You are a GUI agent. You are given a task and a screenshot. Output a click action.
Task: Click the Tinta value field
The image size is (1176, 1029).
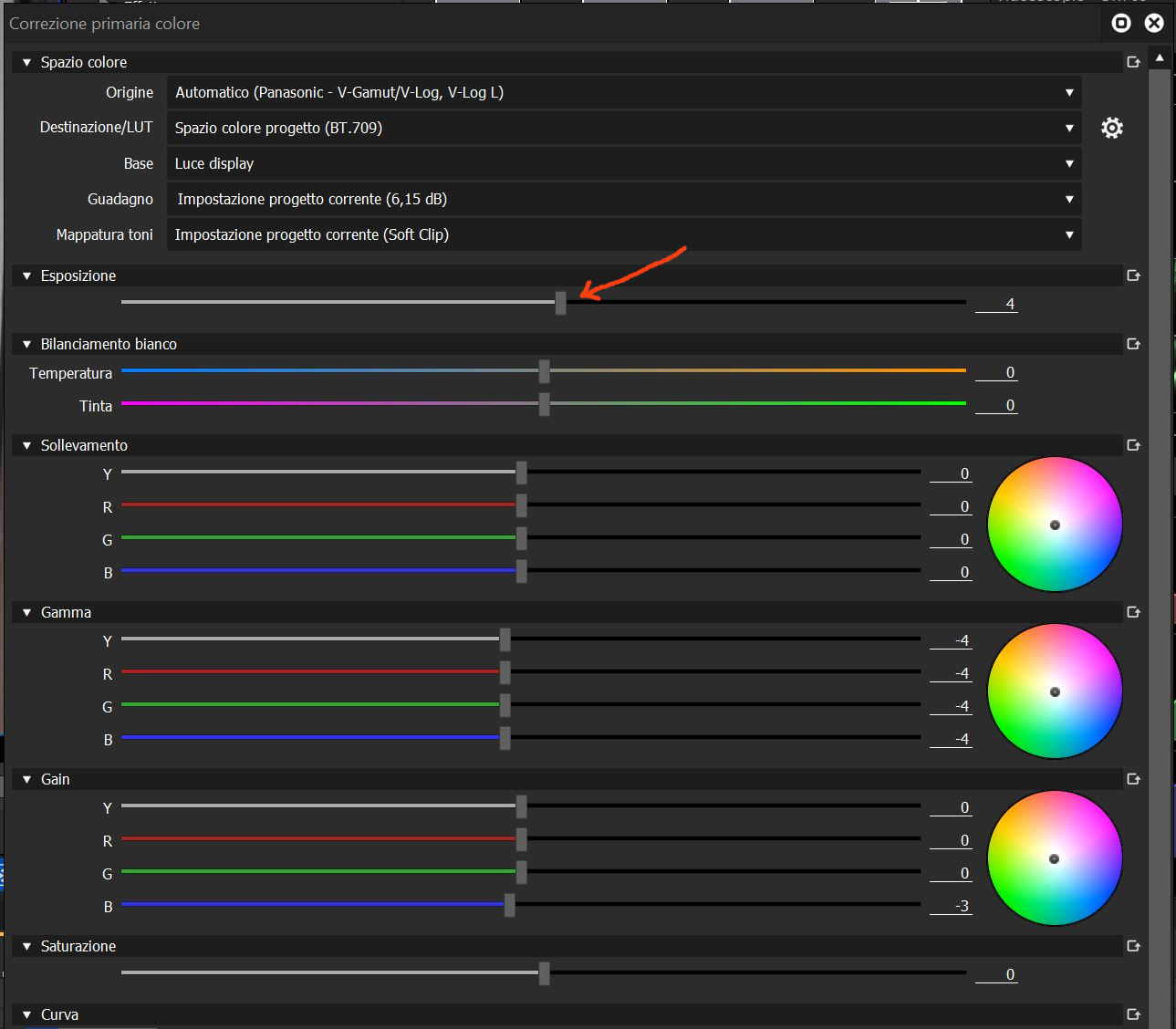(996, 405)
